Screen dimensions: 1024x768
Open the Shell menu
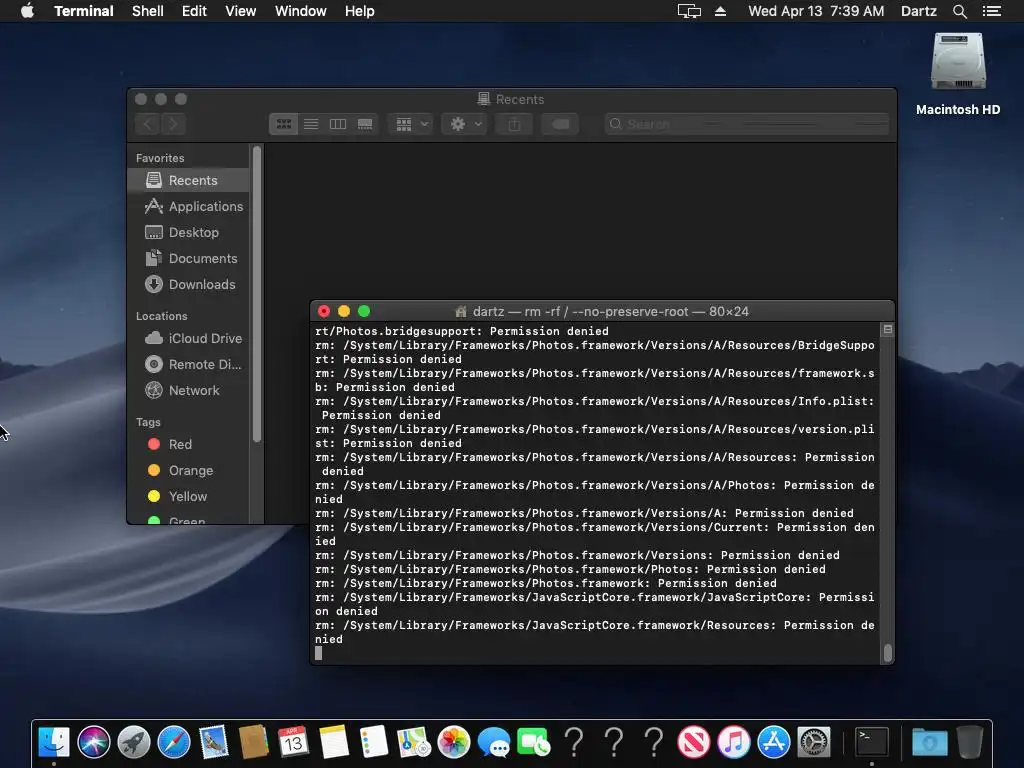(x=148, y=11)
